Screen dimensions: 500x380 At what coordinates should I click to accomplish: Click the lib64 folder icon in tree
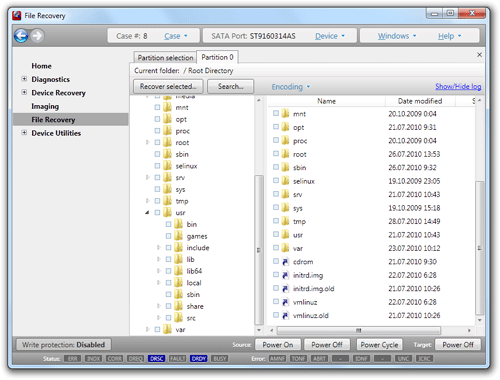click(179, 271)
